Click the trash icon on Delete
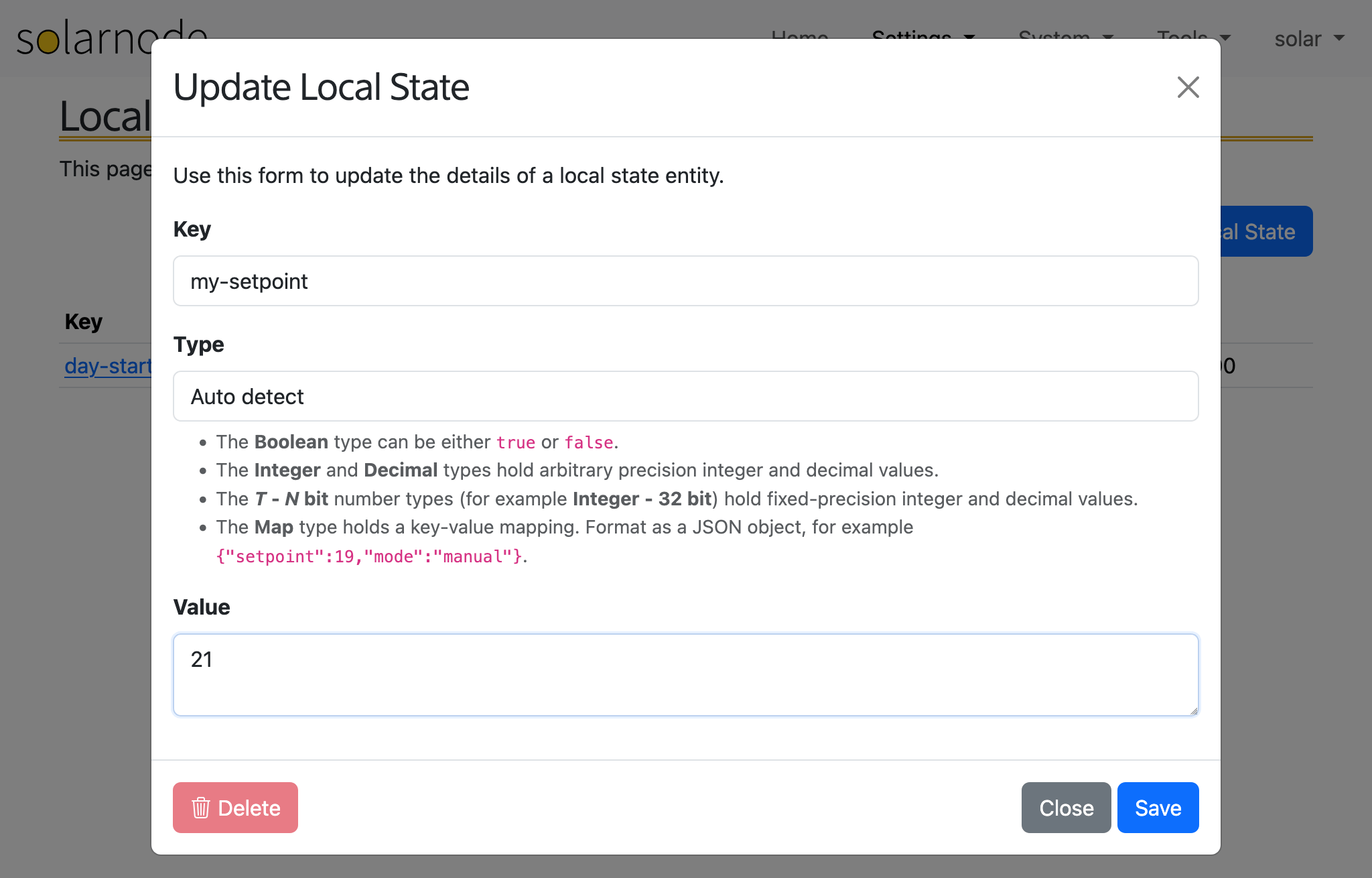 pos(200,808)
